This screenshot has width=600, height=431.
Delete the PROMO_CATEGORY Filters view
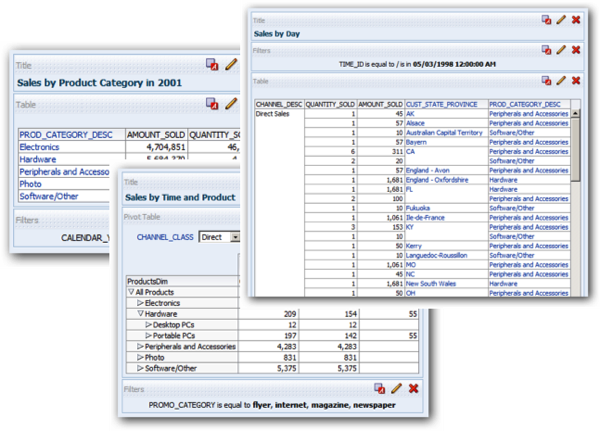(414, 389)
